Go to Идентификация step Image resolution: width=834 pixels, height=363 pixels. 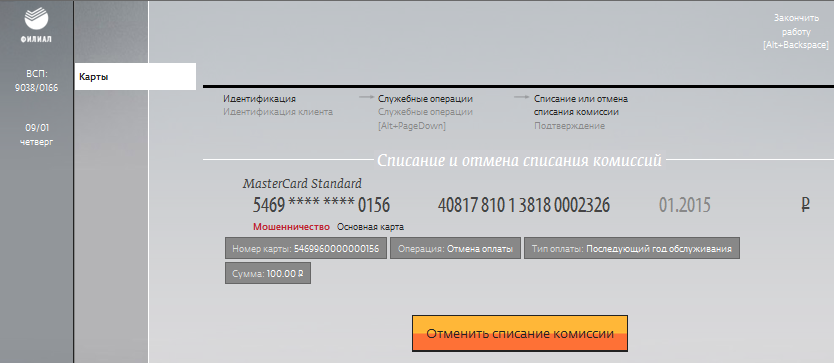click(260, 99)
